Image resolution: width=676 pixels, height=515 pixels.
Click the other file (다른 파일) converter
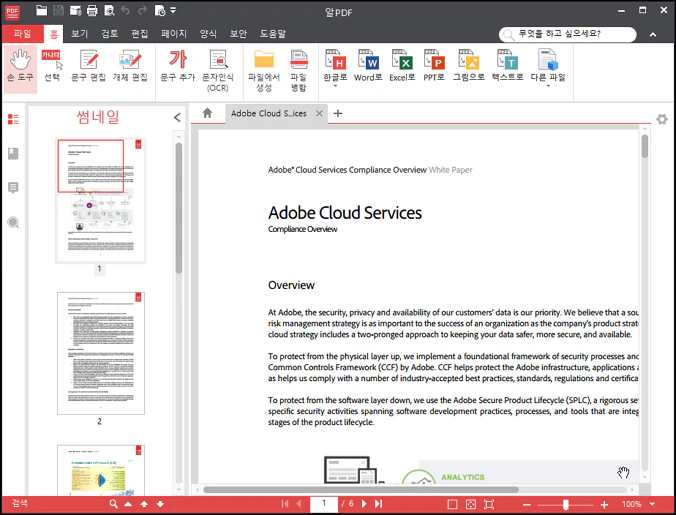click(x=548, y=65)
